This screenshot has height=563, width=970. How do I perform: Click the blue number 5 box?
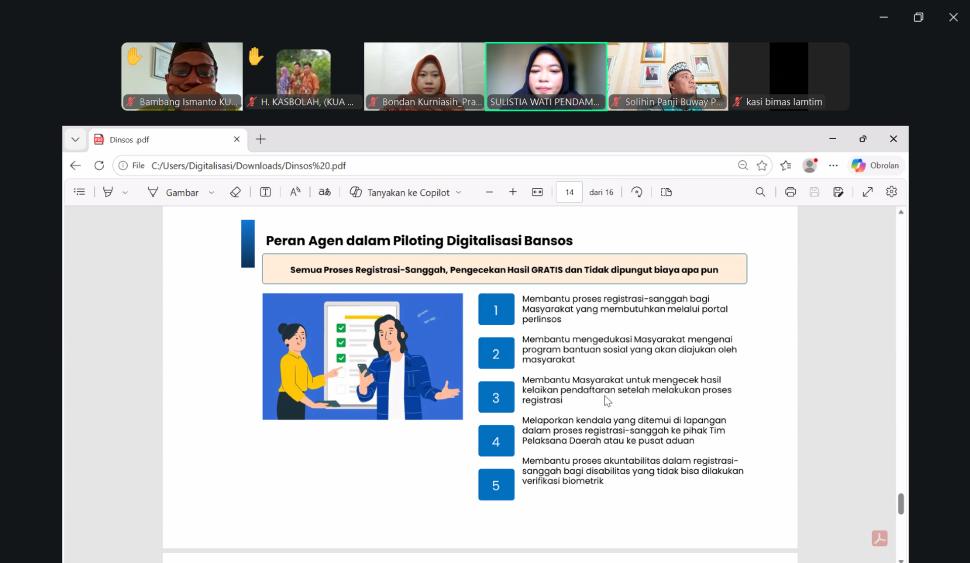[496, 484]
